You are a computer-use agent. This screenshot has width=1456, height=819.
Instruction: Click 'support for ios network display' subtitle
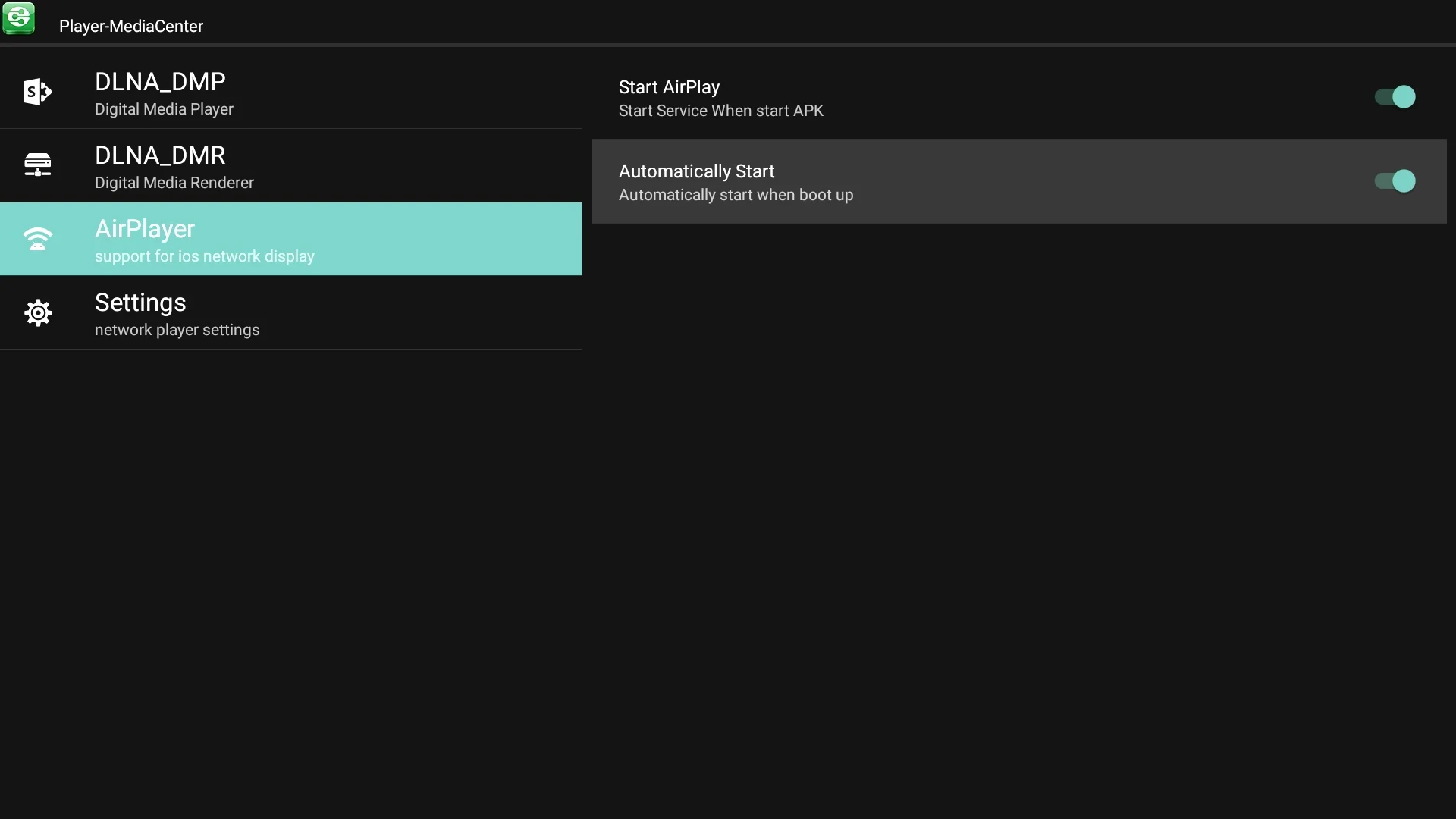[204, 256]
